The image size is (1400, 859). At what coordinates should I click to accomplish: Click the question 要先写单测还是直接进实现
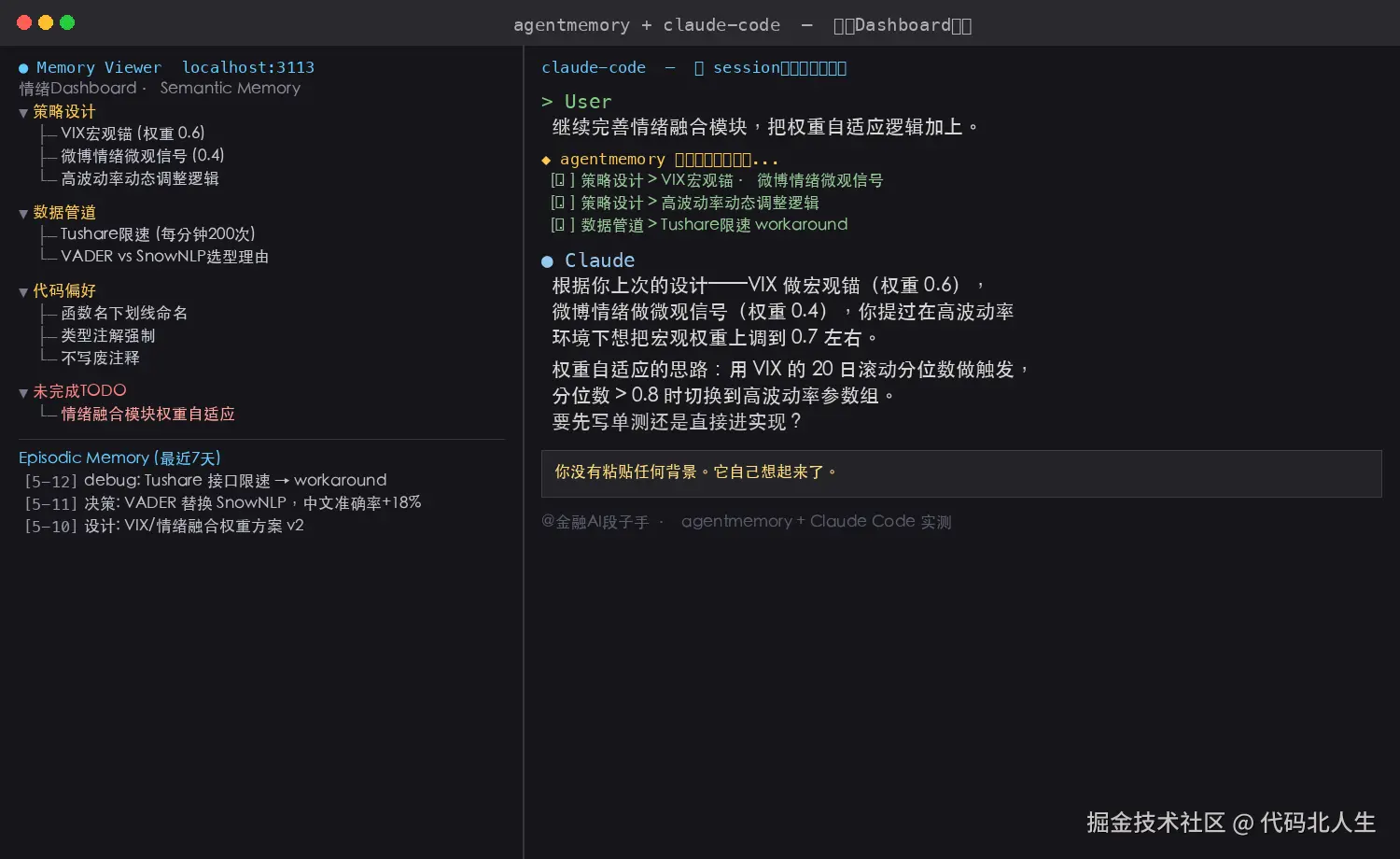677,422
